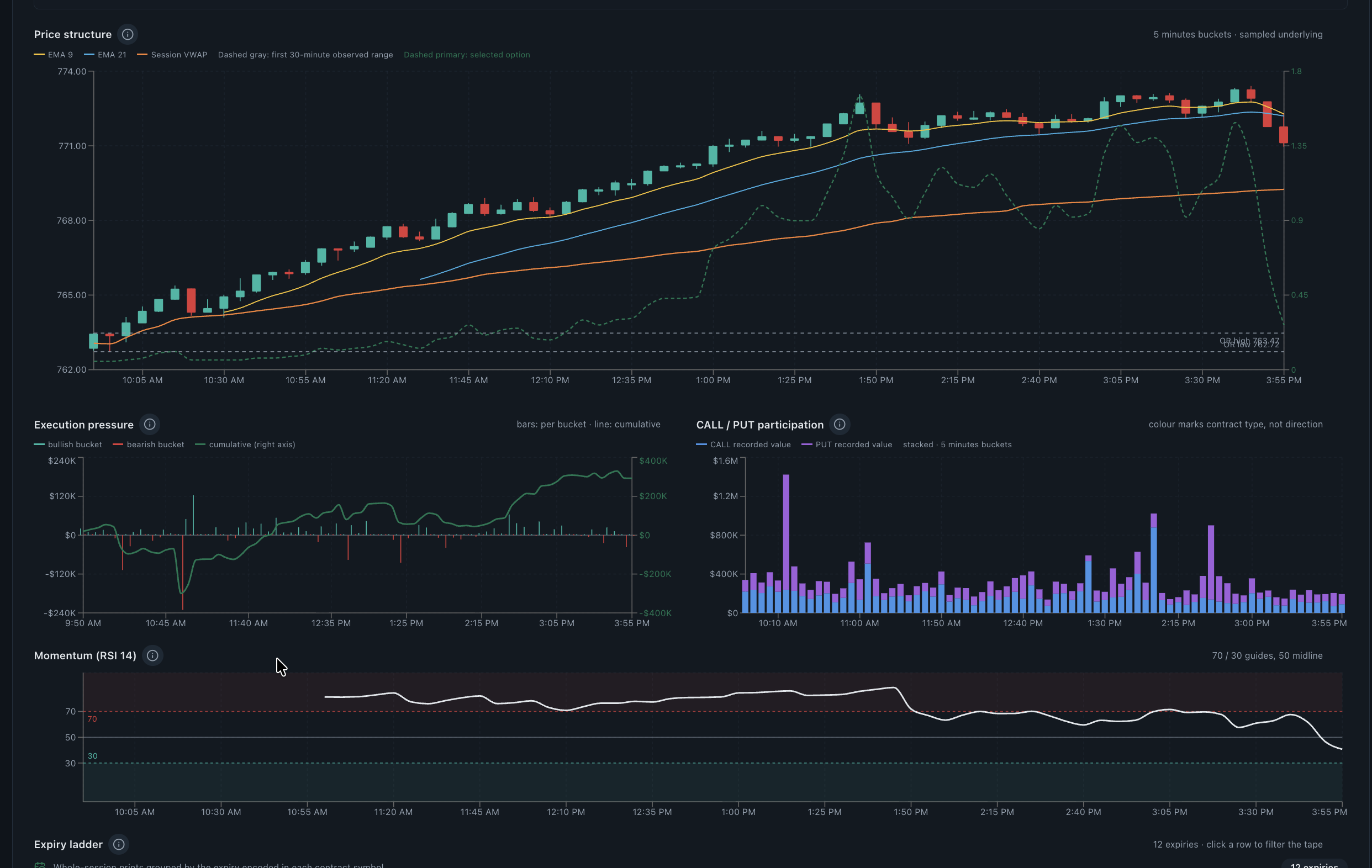Image resolution: width=1372 pixels, height=868 pixels.
Task: Click the 1.35 option axis label
Action: point(1299,146)
